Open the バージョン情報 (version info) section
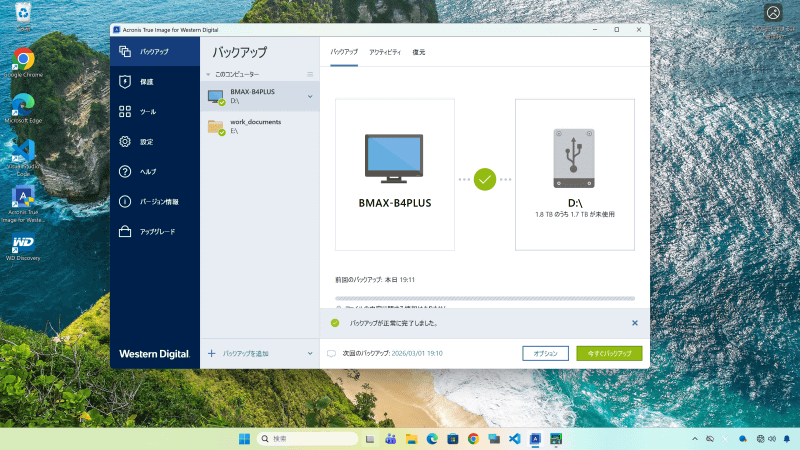 coord(155,202)
